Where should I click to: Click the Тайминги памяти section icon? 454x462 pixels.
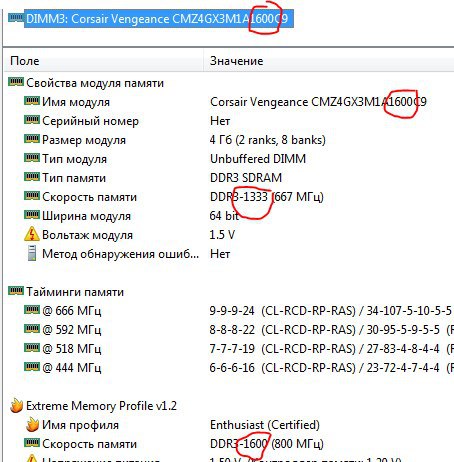[x=16, y=291]
